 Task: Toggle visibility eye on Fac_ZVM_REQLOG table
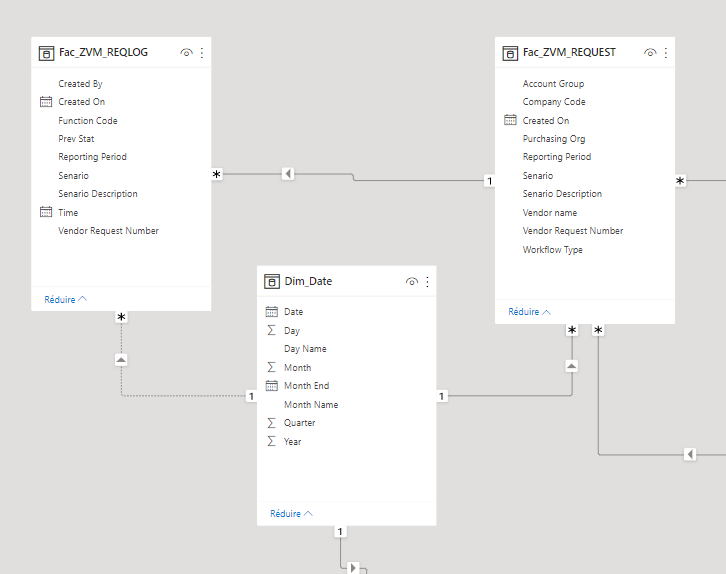click(x=186, y=53)
